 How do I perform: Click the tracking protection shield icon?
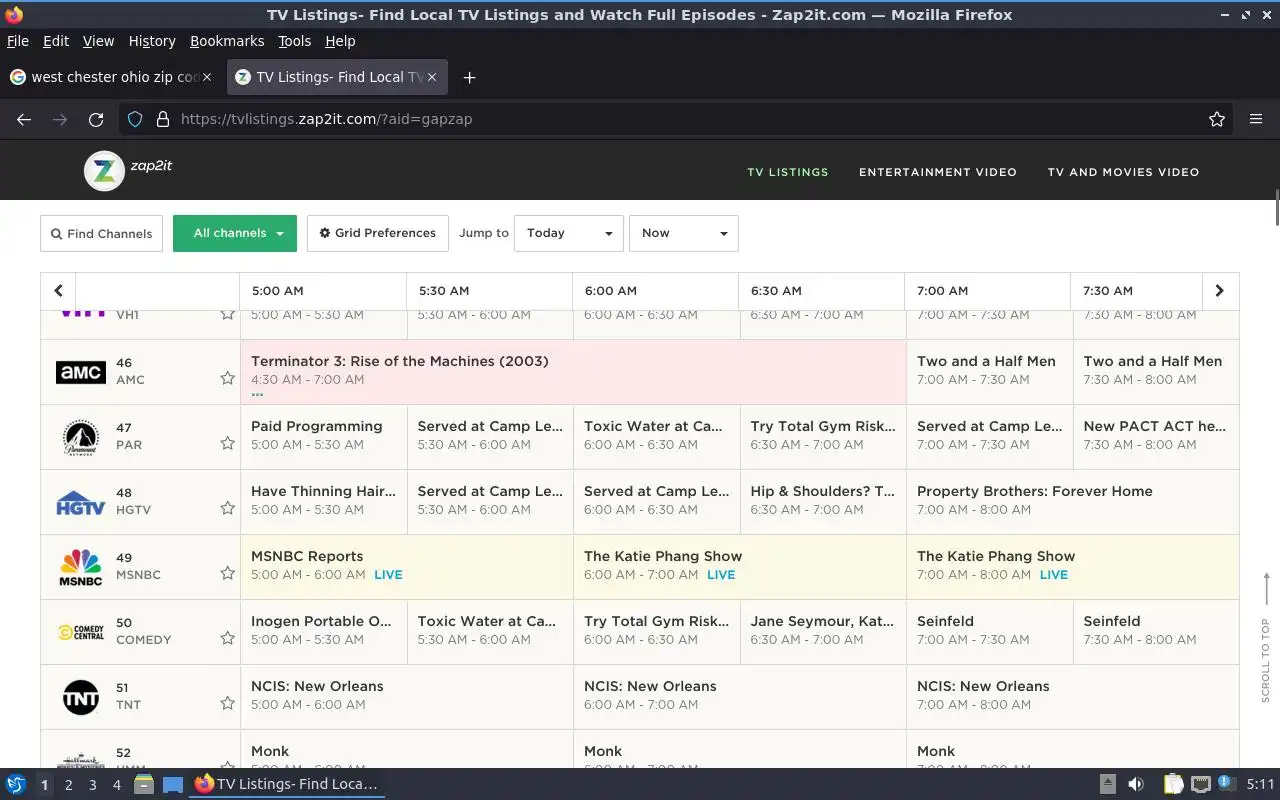[x=135, y=119]
